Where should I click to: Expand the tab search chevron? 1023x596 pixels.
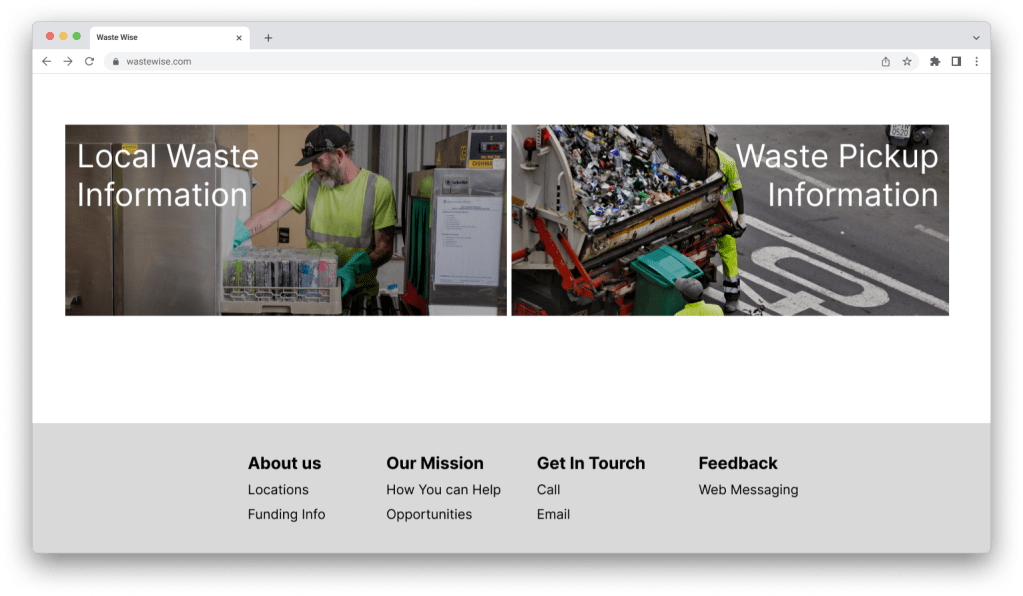(976, 38)
